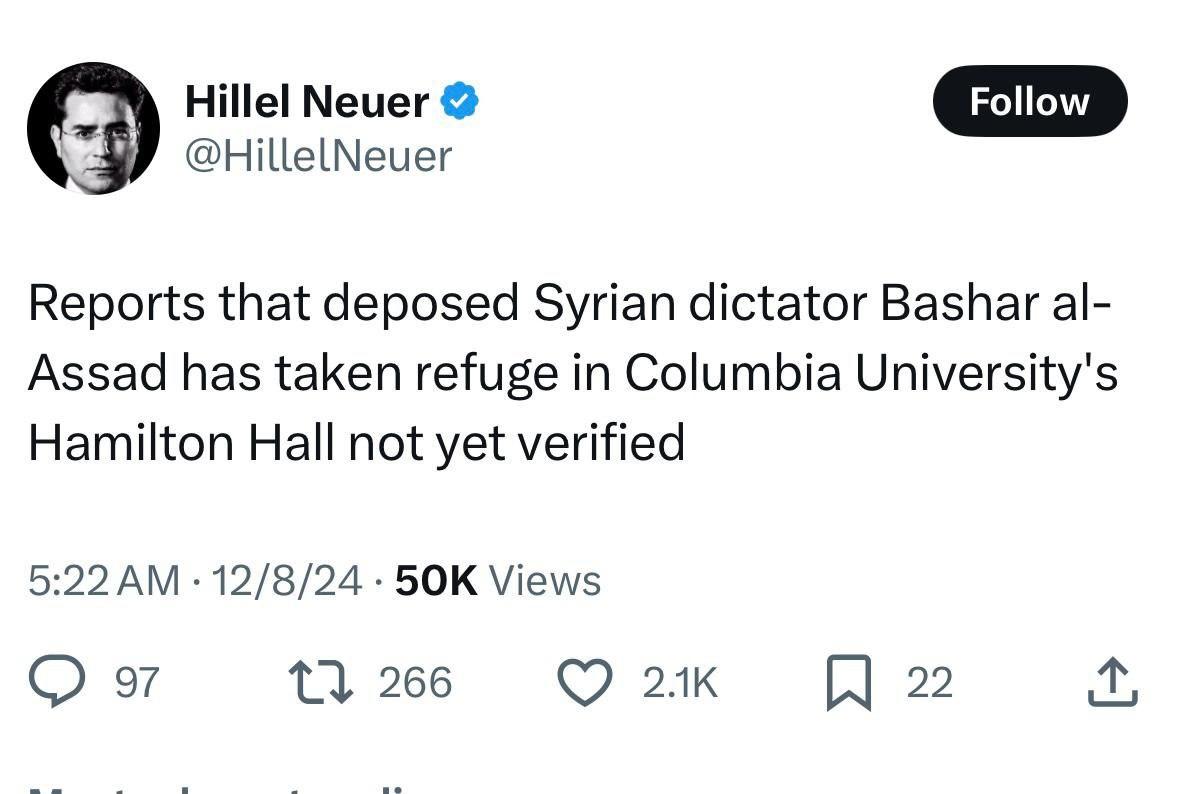This screenshot has width=1179, height=794.
Task: Click the reply speech bubble icon
Action: 59,682
